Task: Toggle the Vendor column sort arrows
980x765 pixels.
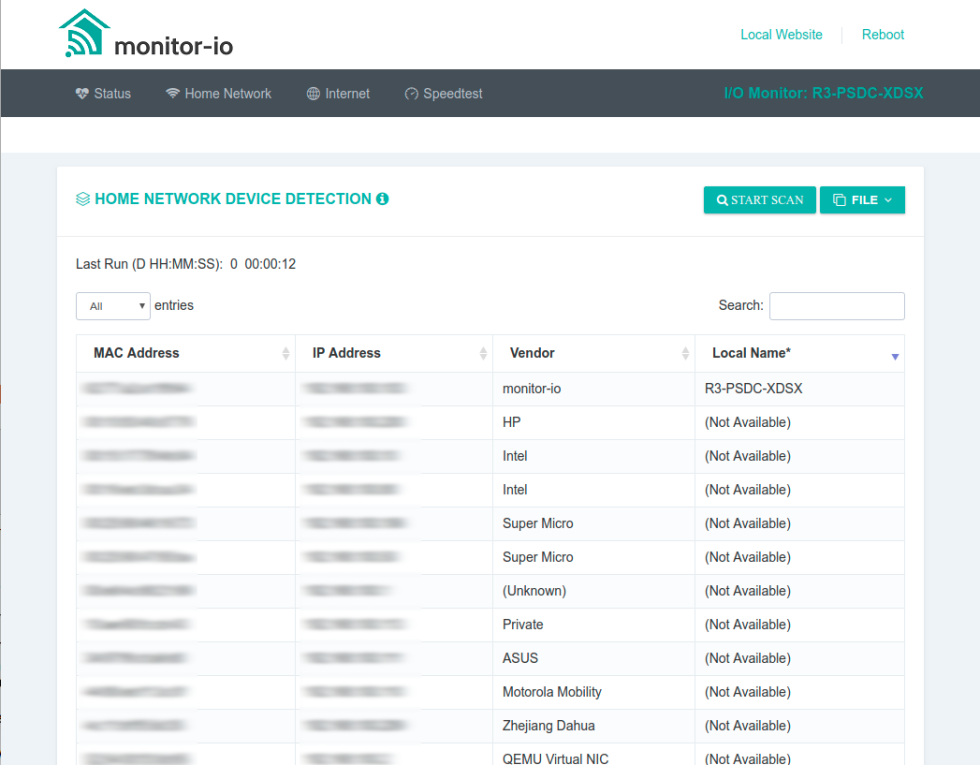Action: click(686, 353)
